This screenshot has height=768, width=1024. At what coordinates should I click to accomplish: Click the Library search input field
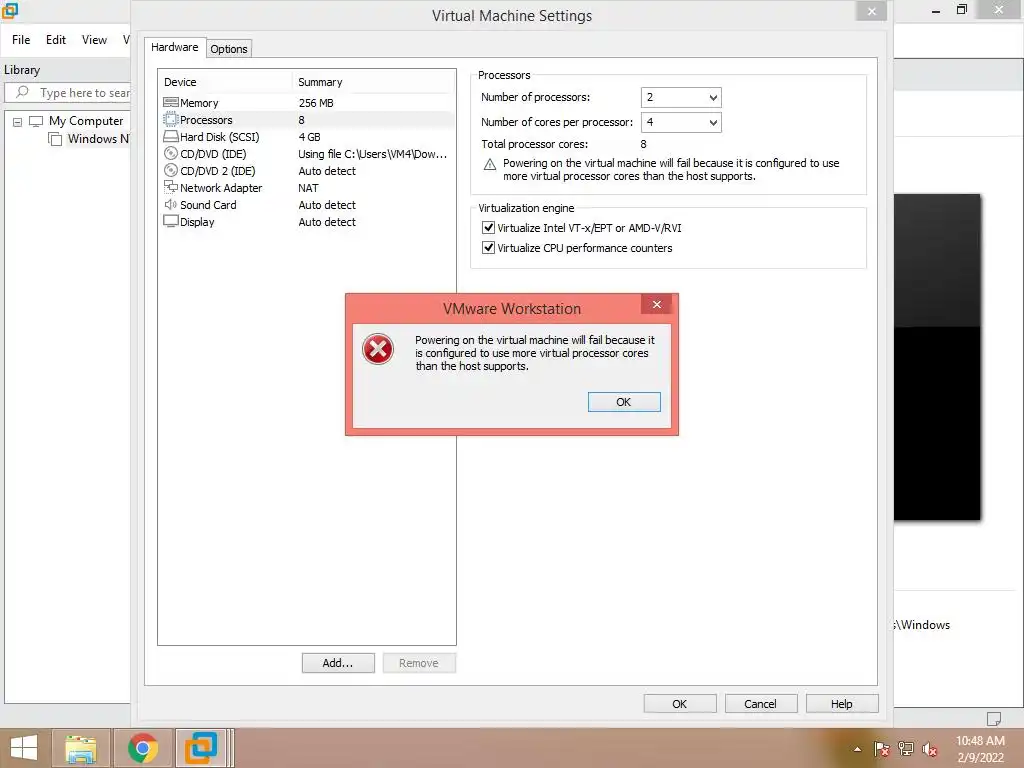69,93
